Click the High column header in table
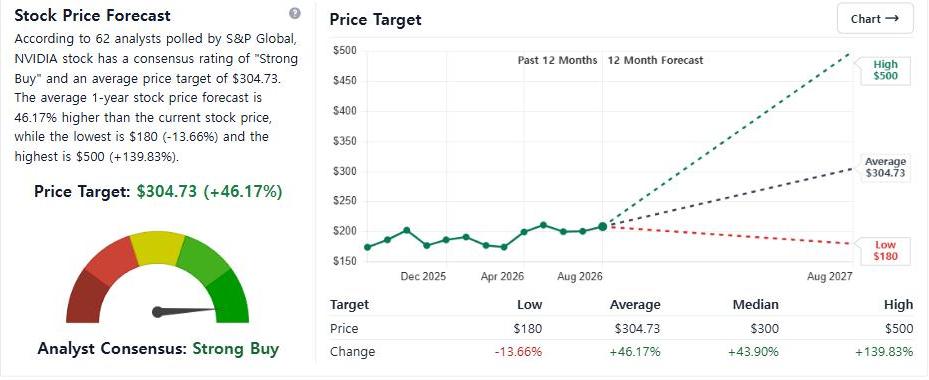 tap(899, 305)
